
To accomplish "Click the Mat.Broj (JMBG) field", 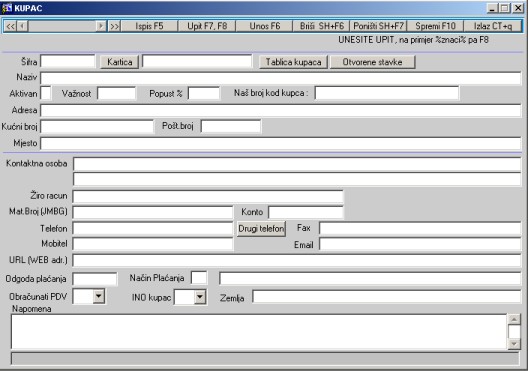I will point(153,212).
